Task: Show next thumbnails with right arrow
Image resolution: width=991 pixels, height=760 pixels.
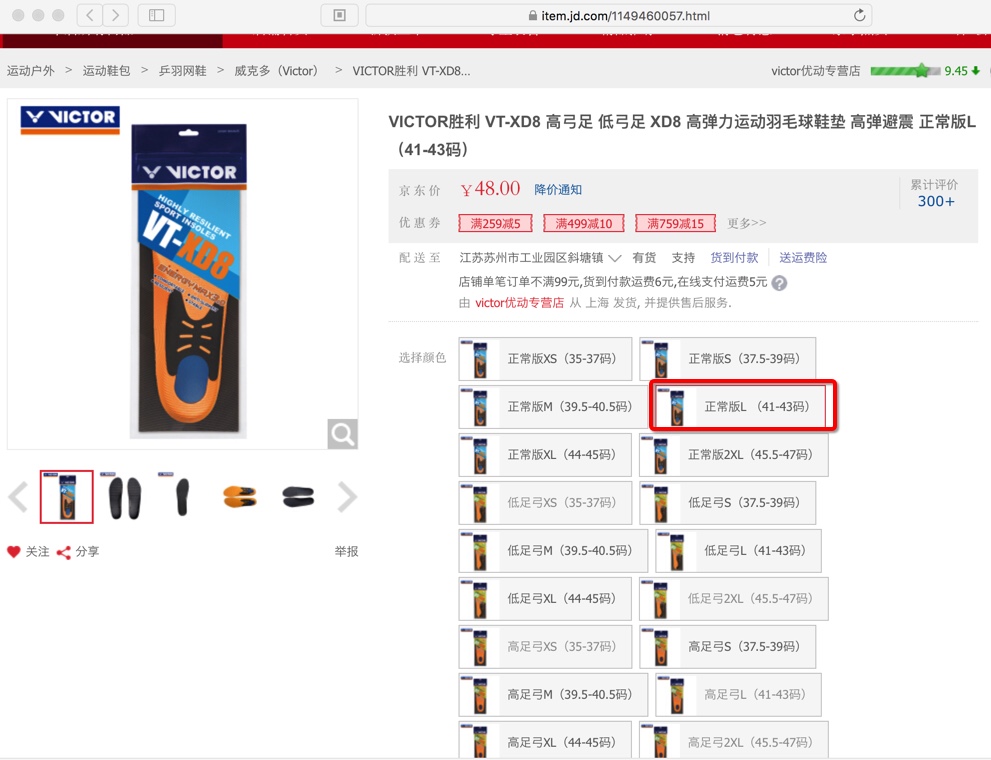Action: pyautogui.click(x=347, y=497)
